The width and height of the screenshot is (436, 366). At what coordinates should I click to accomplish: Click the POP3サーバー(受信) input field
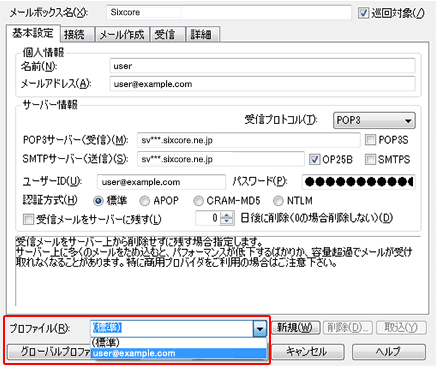point(248,140)
